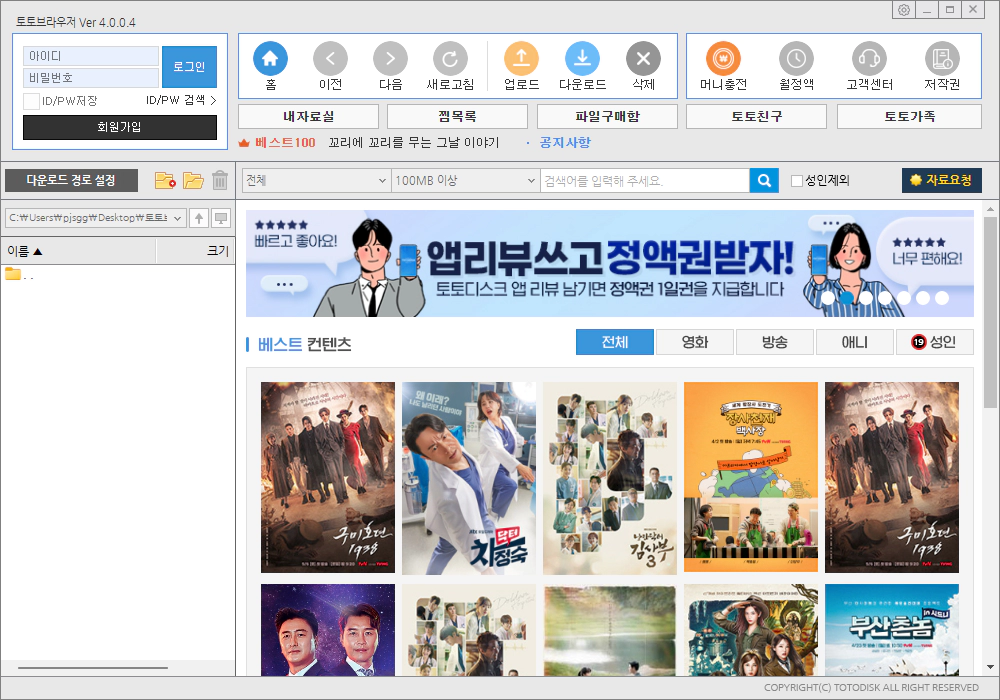Image resolution: width=1000 pixels, height=700 pixels.
Task: Open the 공지사항 link
Action: [565, 143]
